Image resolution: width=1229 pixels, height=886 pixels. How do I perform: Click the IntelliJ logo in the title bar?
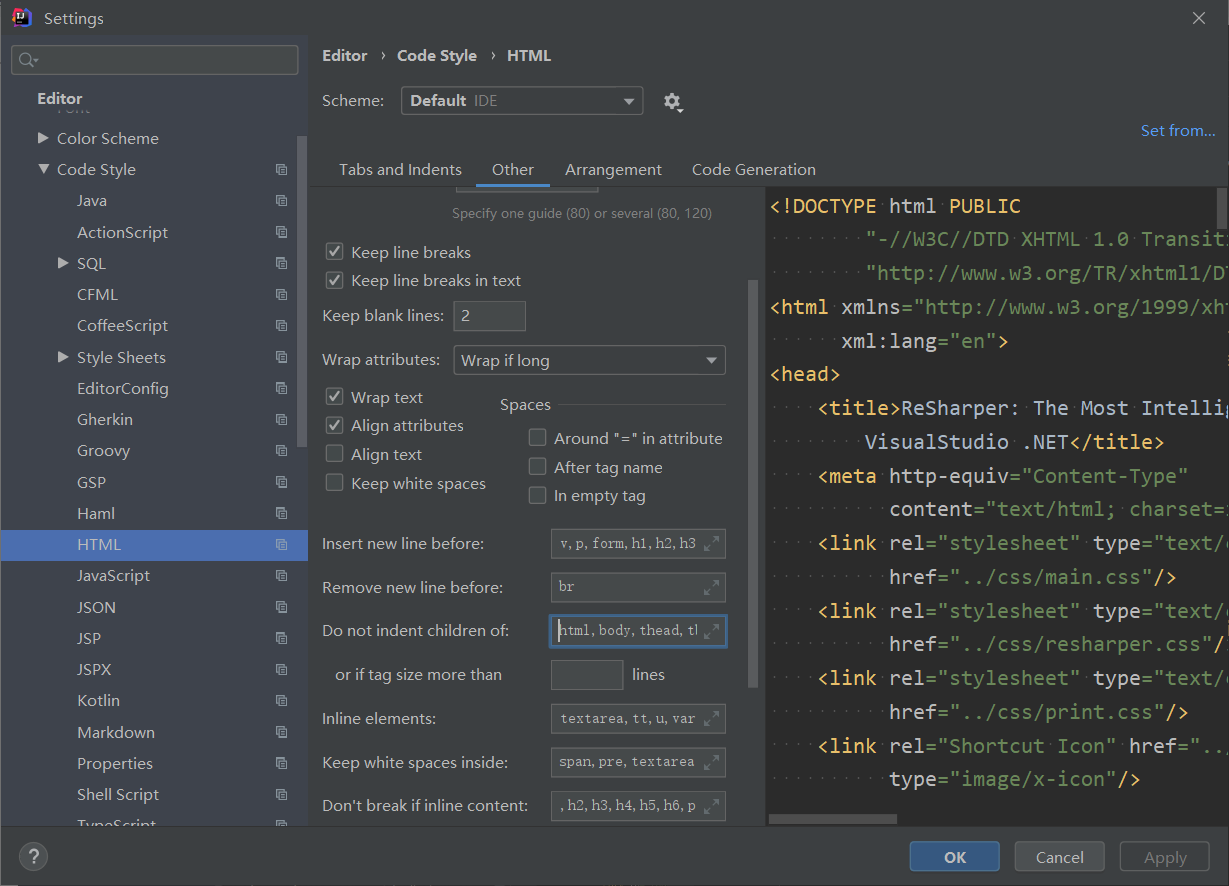click(x=22, y=17)
